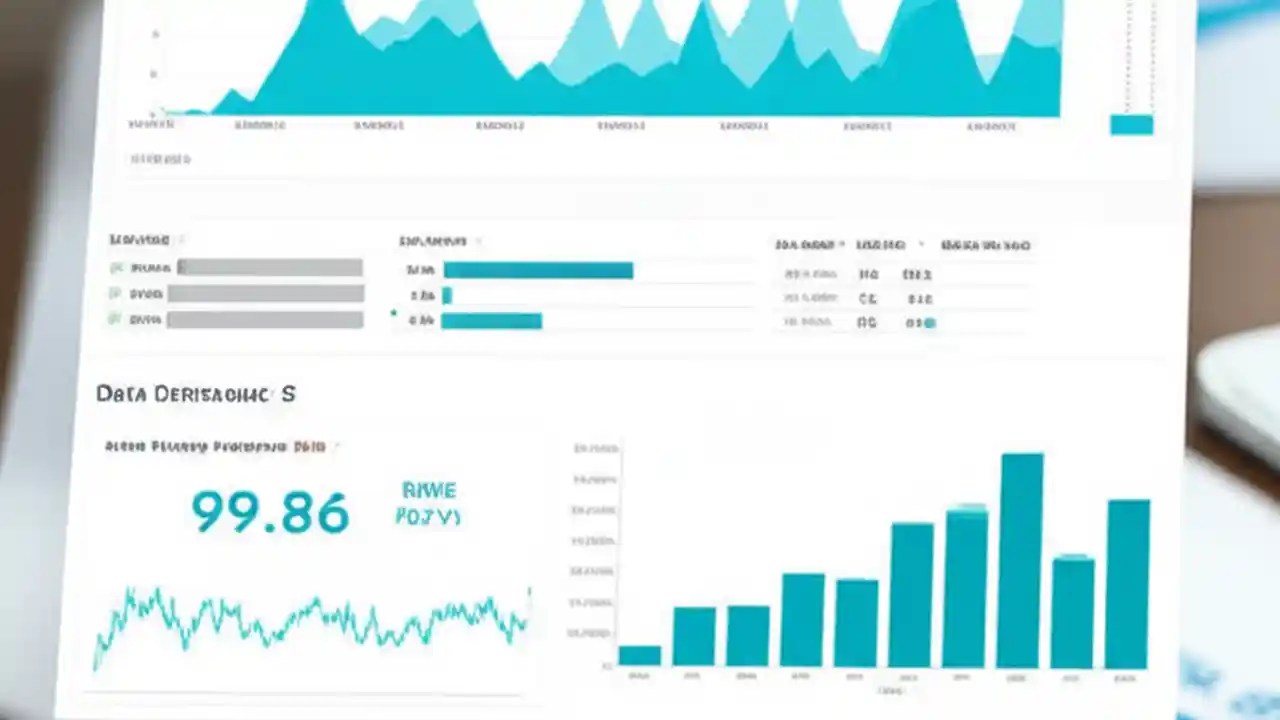This screenshot has height=720, width=1280.
Task: Open the dropdown beside the first table column header
Action: (x=849, y=244)
